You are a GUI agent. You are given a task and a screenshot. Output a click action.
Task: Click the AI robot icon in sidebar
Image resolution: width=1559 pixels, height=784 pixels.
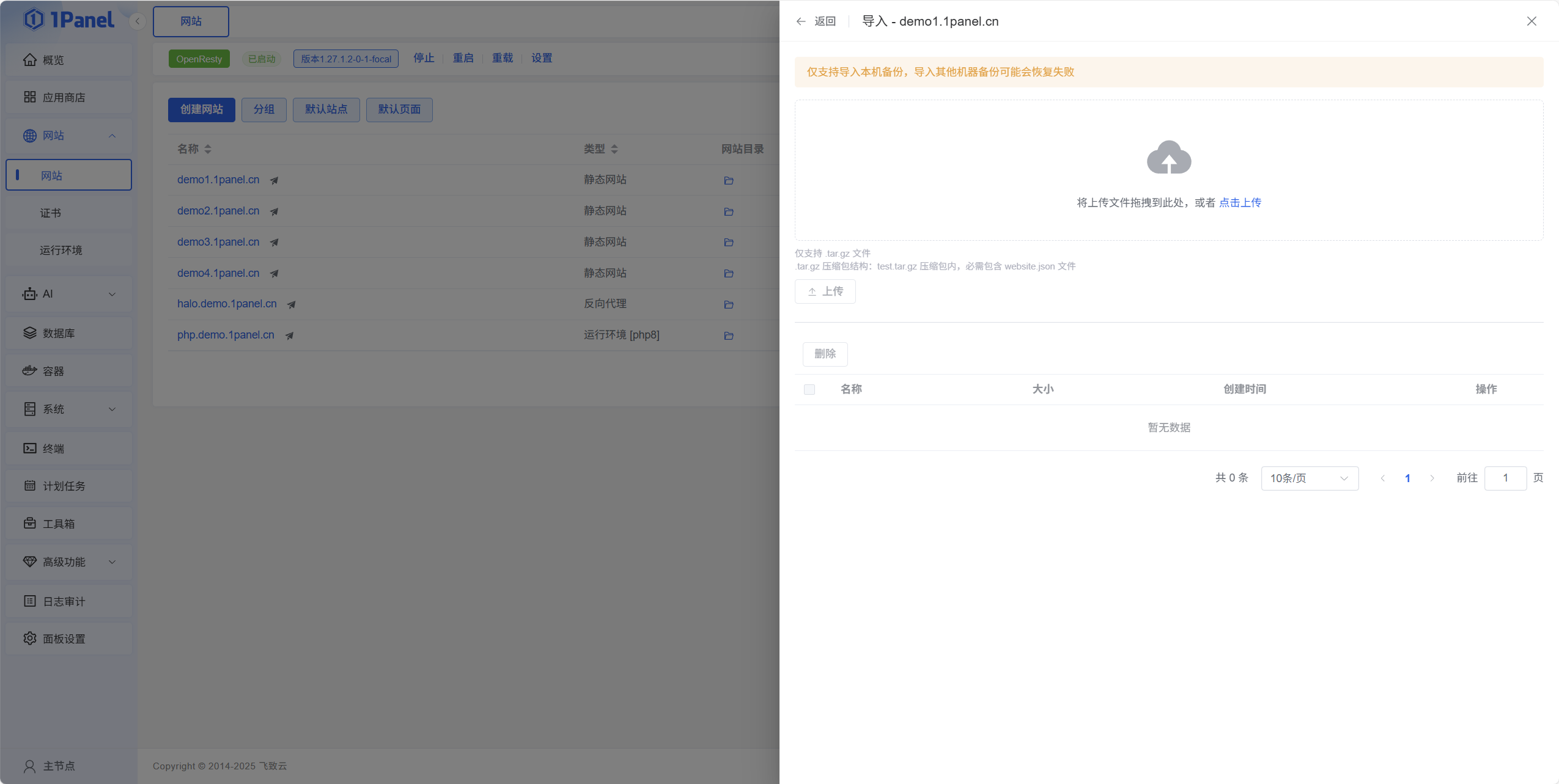[30, 294]
